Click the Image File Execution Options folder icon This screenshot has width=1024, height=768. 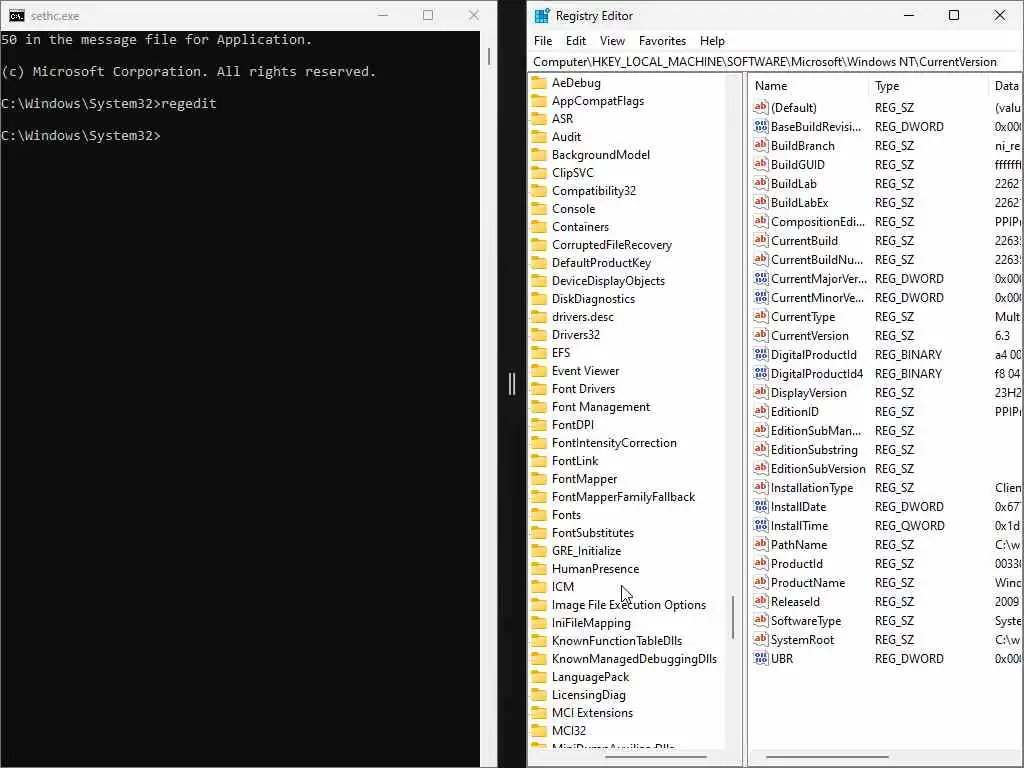(x=539, y=605)
